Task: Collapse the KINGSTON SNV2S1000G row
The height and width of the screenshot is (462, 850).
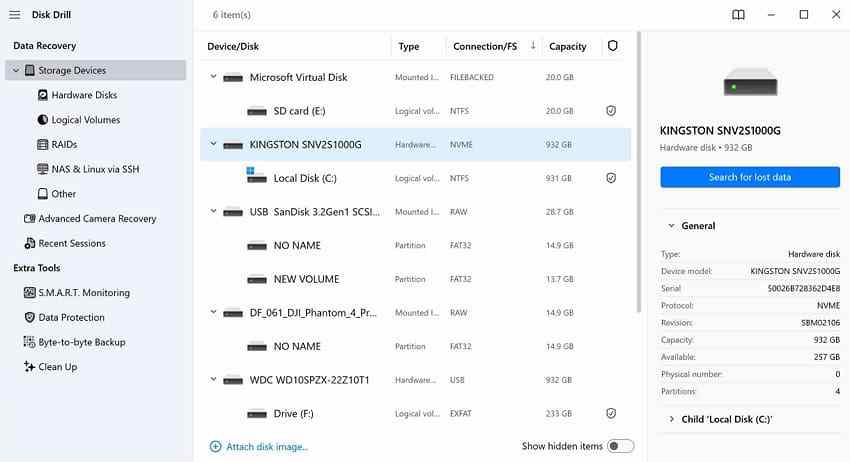Action: pos(214,144)
